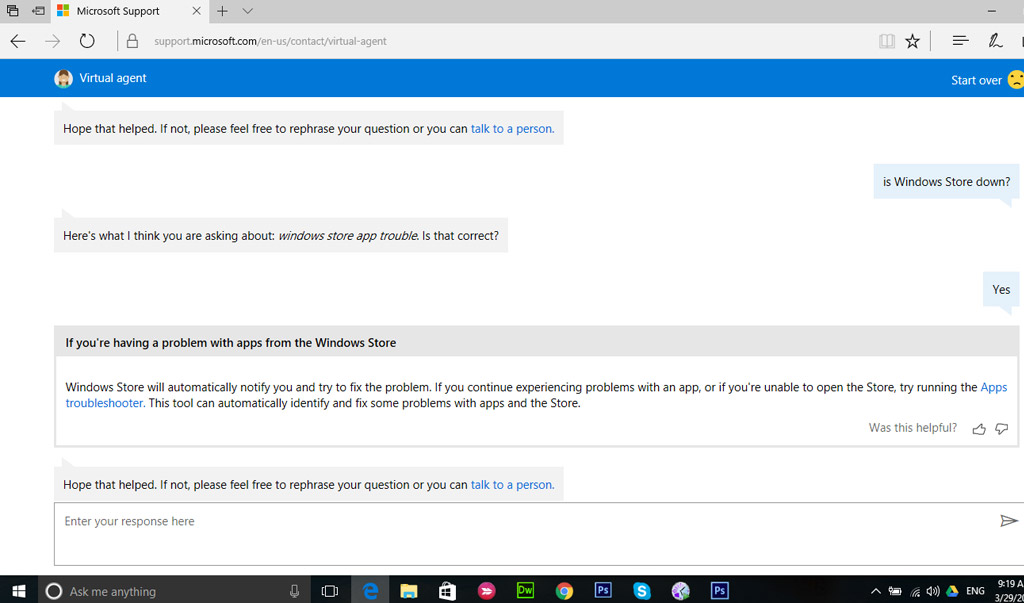This screenshot has height=603, width=1024.
Task: Select the Microsoft Support tab
Action: [x=118, y=11]
